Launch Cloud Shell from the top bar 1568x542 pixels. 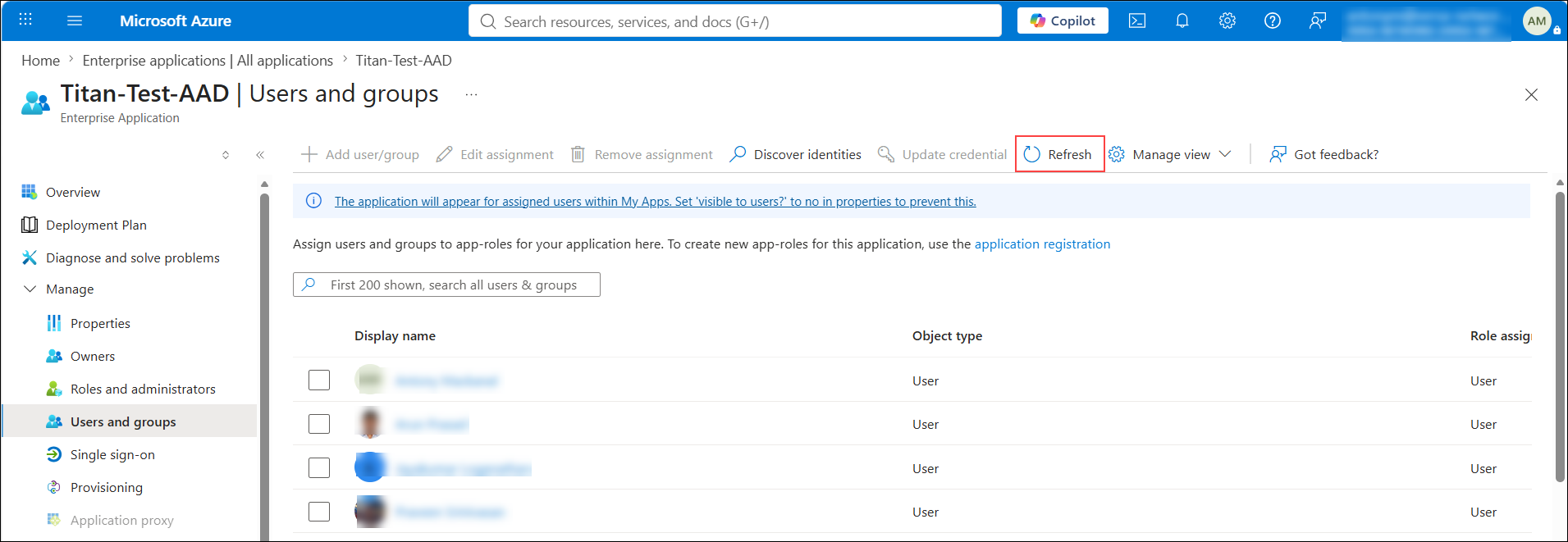(x=1137, y=20)
